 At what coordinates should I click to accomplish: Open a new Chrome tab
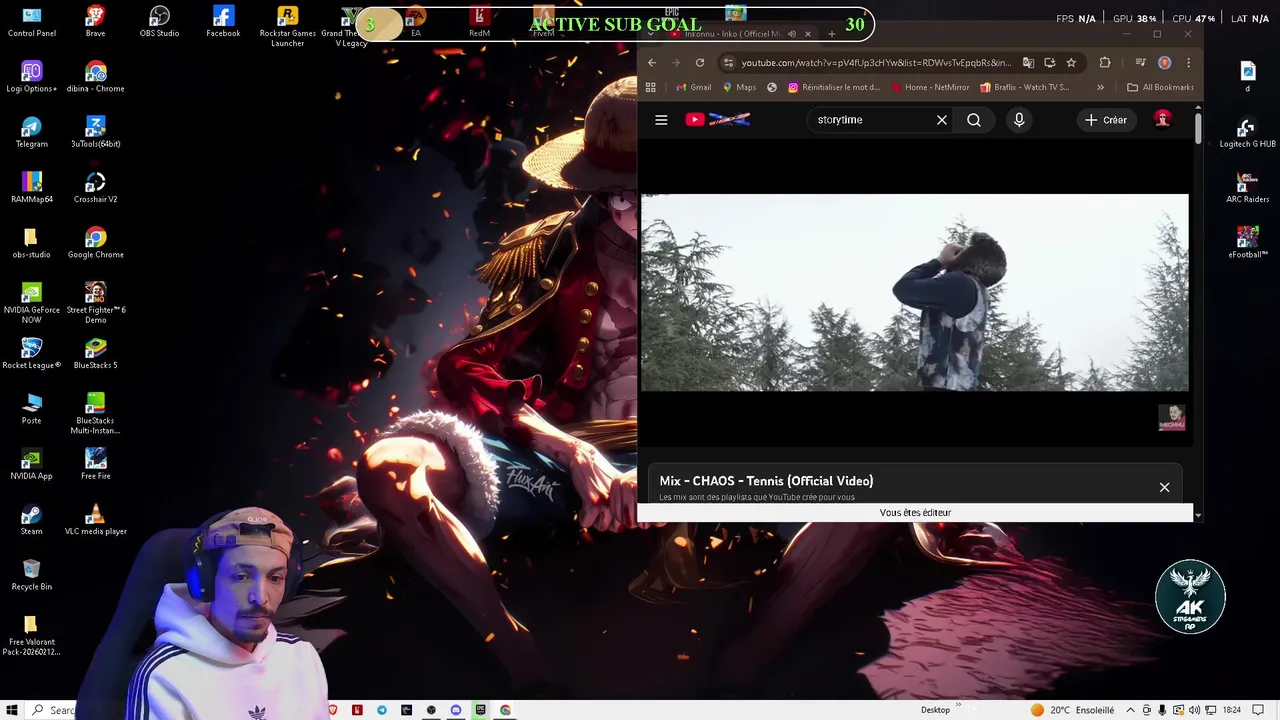(x=831, y=34)
